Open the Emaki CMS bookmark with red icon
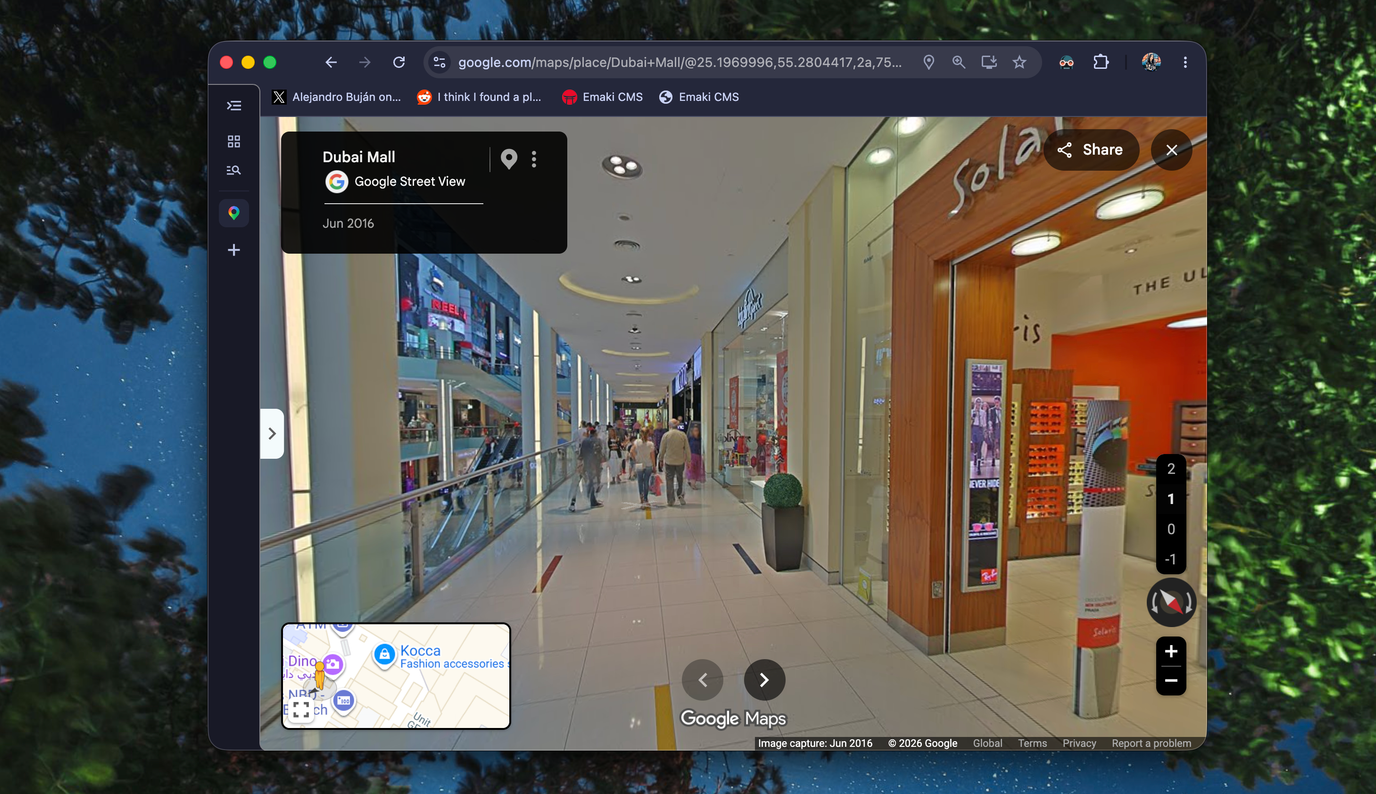Image resolution: width=1376 pixels, height=794 pixels. tap(602, 97)
